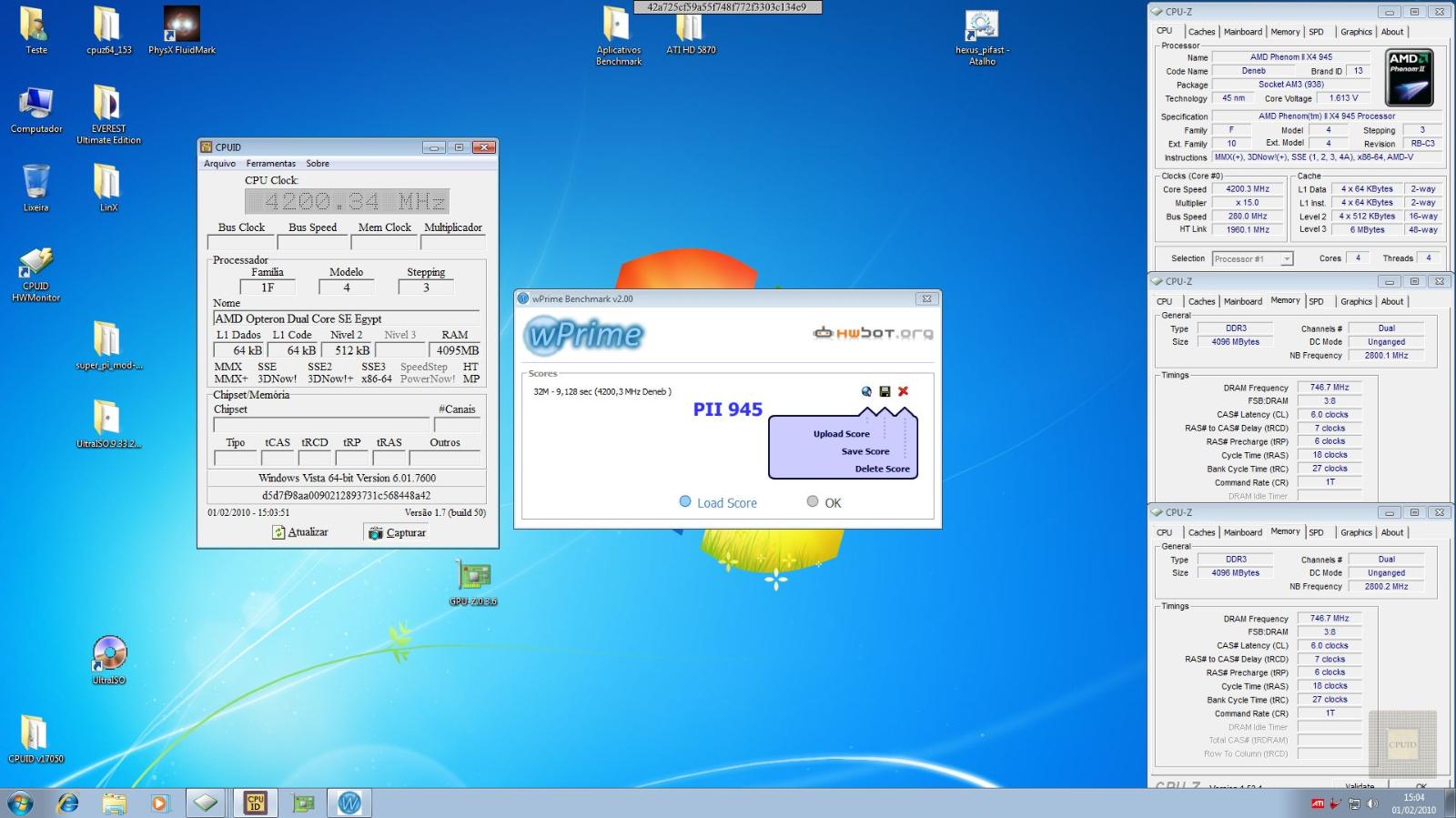Open EVEREST Ultimate Edition folder
This screenshot has width=1456, height=818.
click(108, 115)
